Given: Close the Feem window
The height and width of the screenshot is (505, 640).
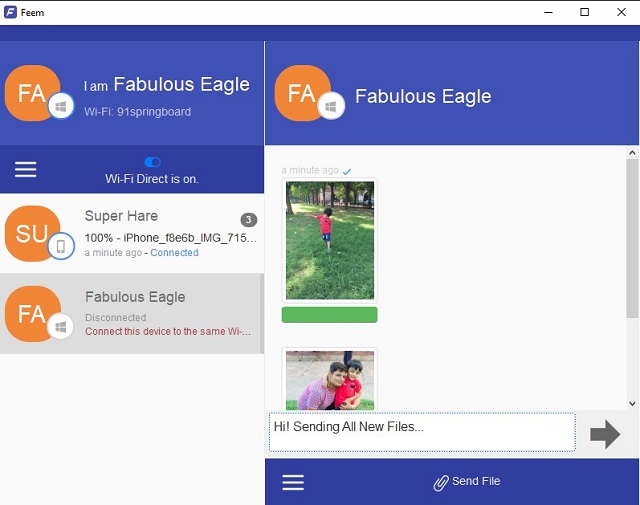Looking at the screenshot, I should point(621,12).
